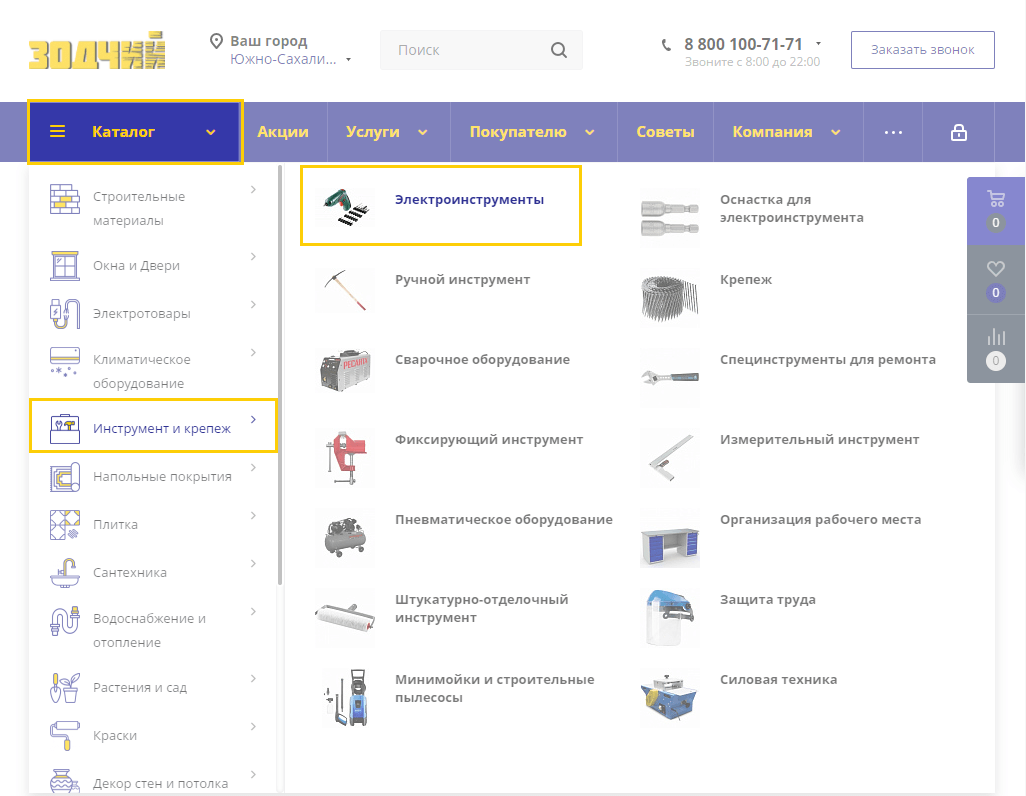
Task: Click the magnifying glass search icon
Action: coord(559,50)
